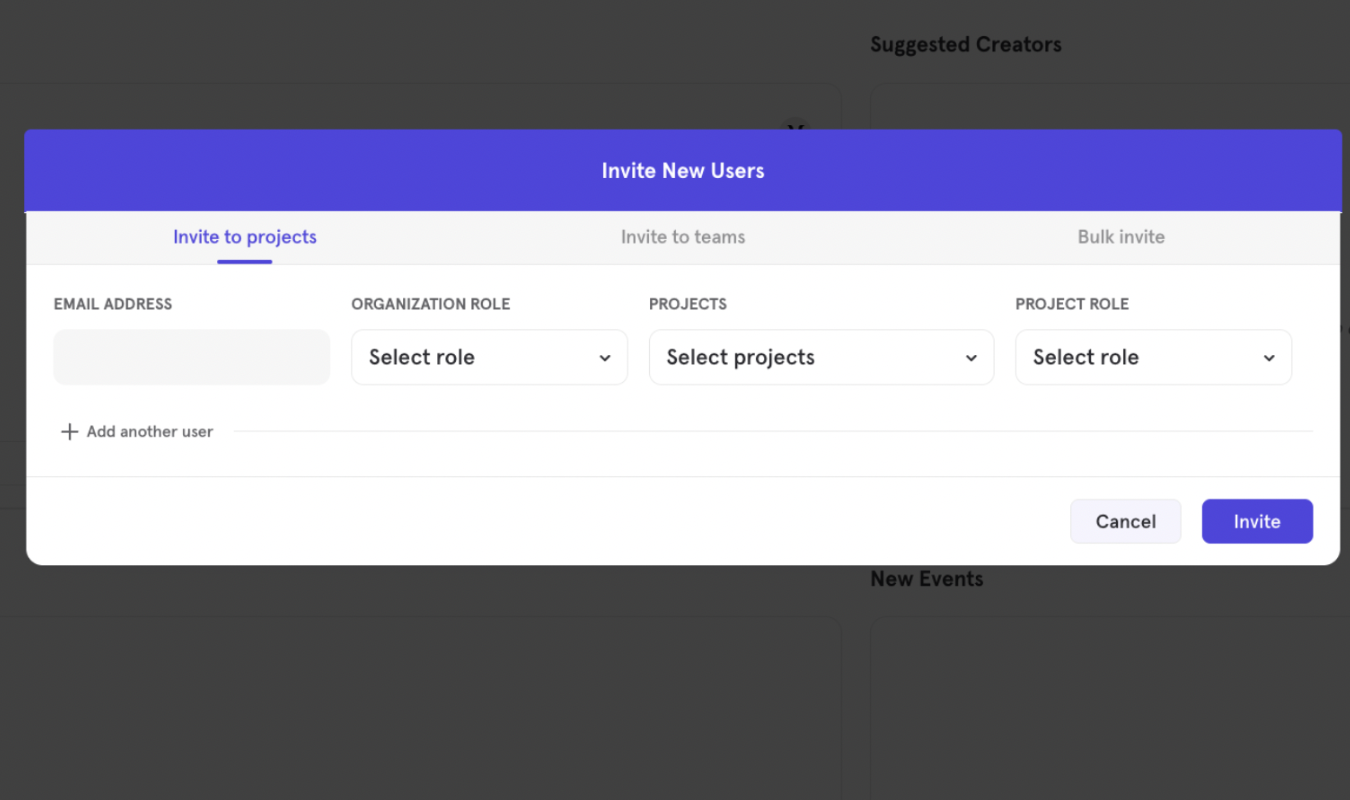Click the Invite New Users dialog title

coord(682,171)
